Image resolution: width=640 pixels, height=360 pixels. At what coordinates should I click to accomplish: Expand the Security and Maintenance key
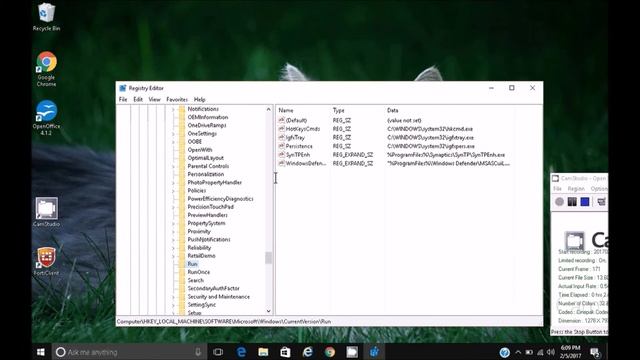point(173,297)
